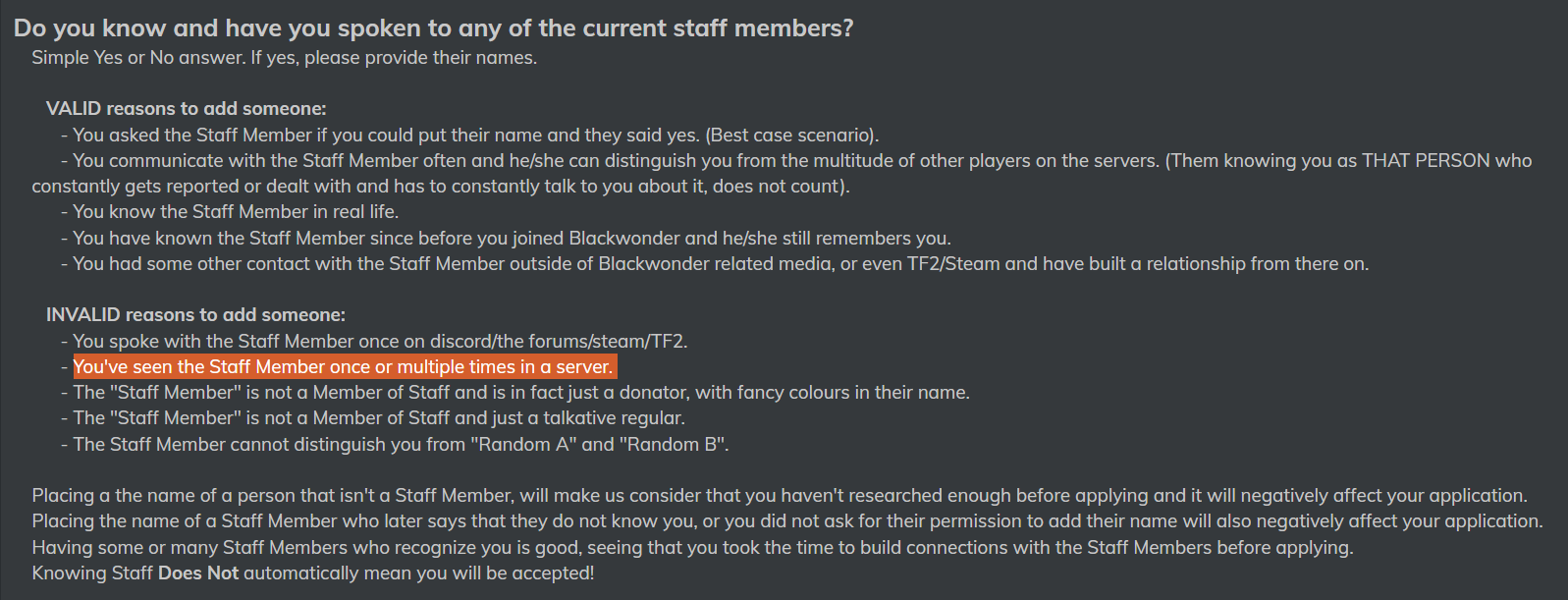Viewport: 1568px width, 600px height.
Task: Click the line about knowing Staff before joining Blackwonder
Action: click(x=506, y=239)
